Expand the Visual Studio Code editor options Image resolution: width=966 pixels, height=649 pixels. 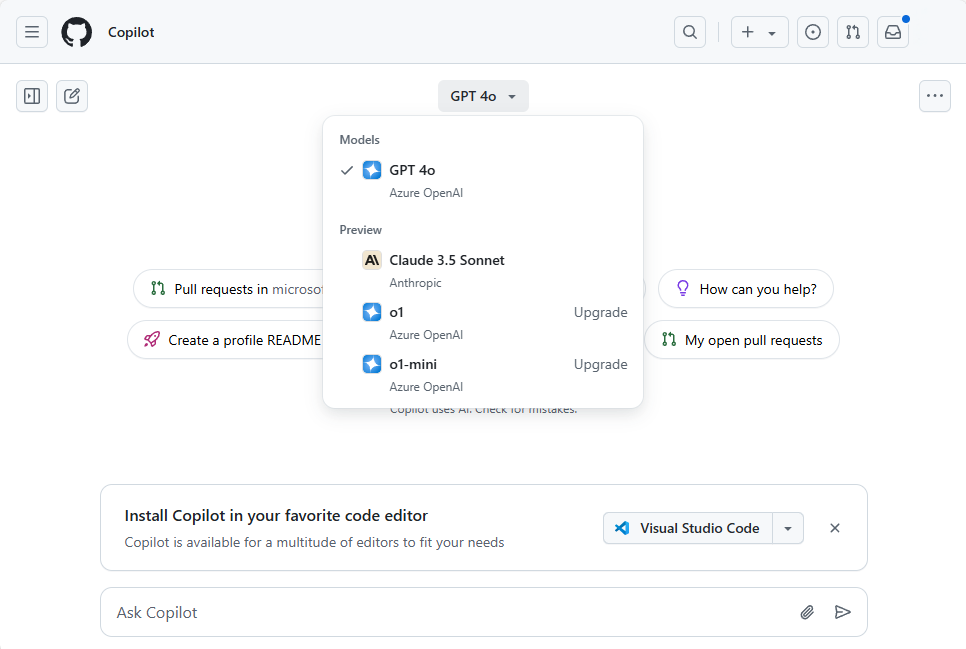coord(788,527)
